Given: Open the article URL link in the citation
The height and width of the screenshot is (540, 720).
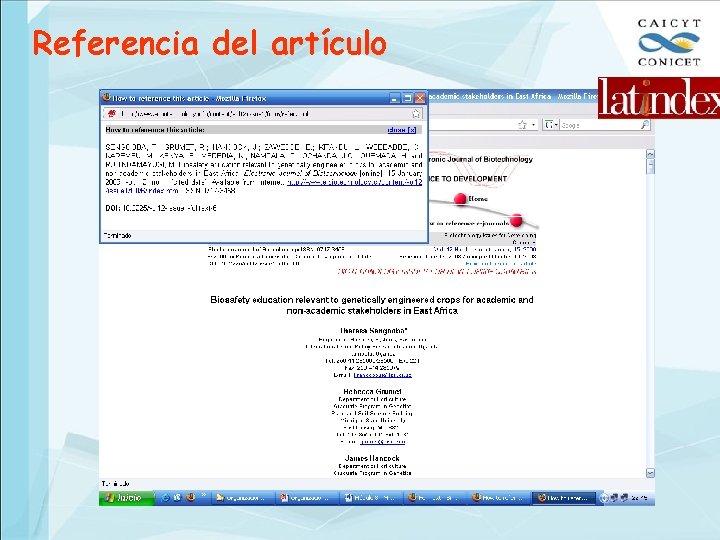Looking at the screenshot, I should (354, 182).
